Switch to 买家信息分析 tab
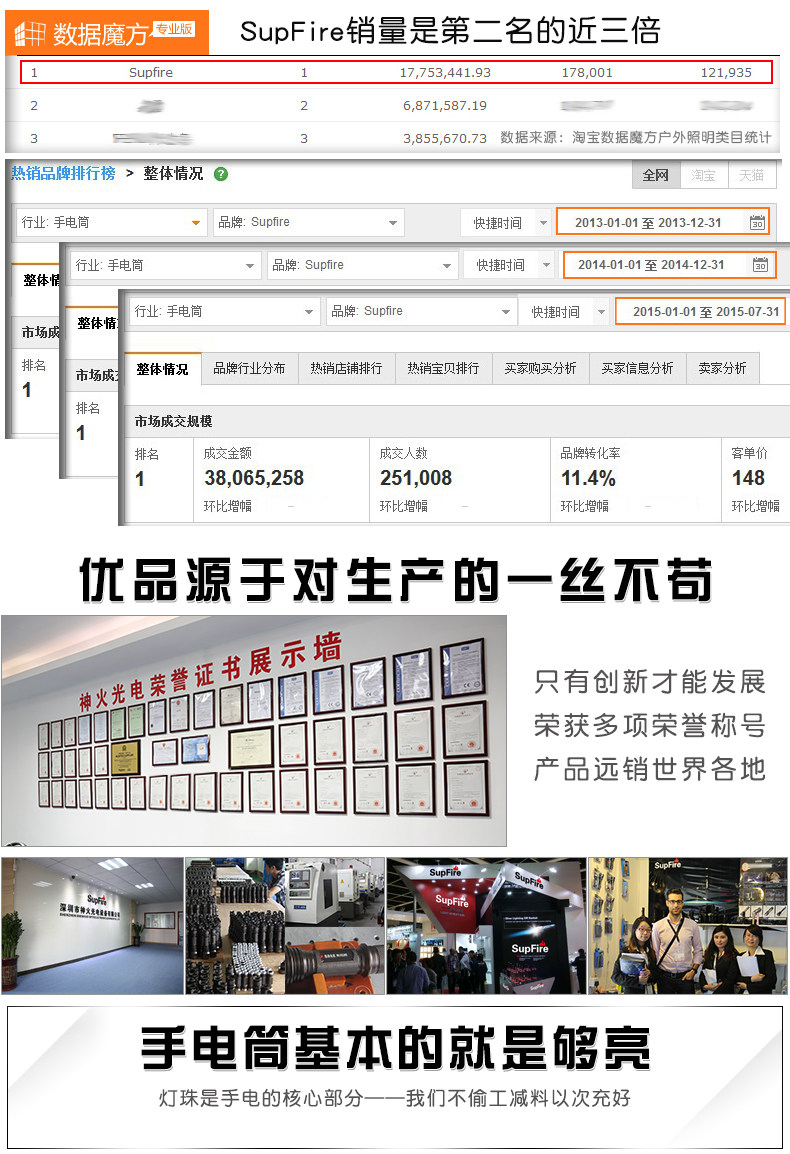This screenshot has height=1154, width=790. pyautogui.click(x=638, y=368)
